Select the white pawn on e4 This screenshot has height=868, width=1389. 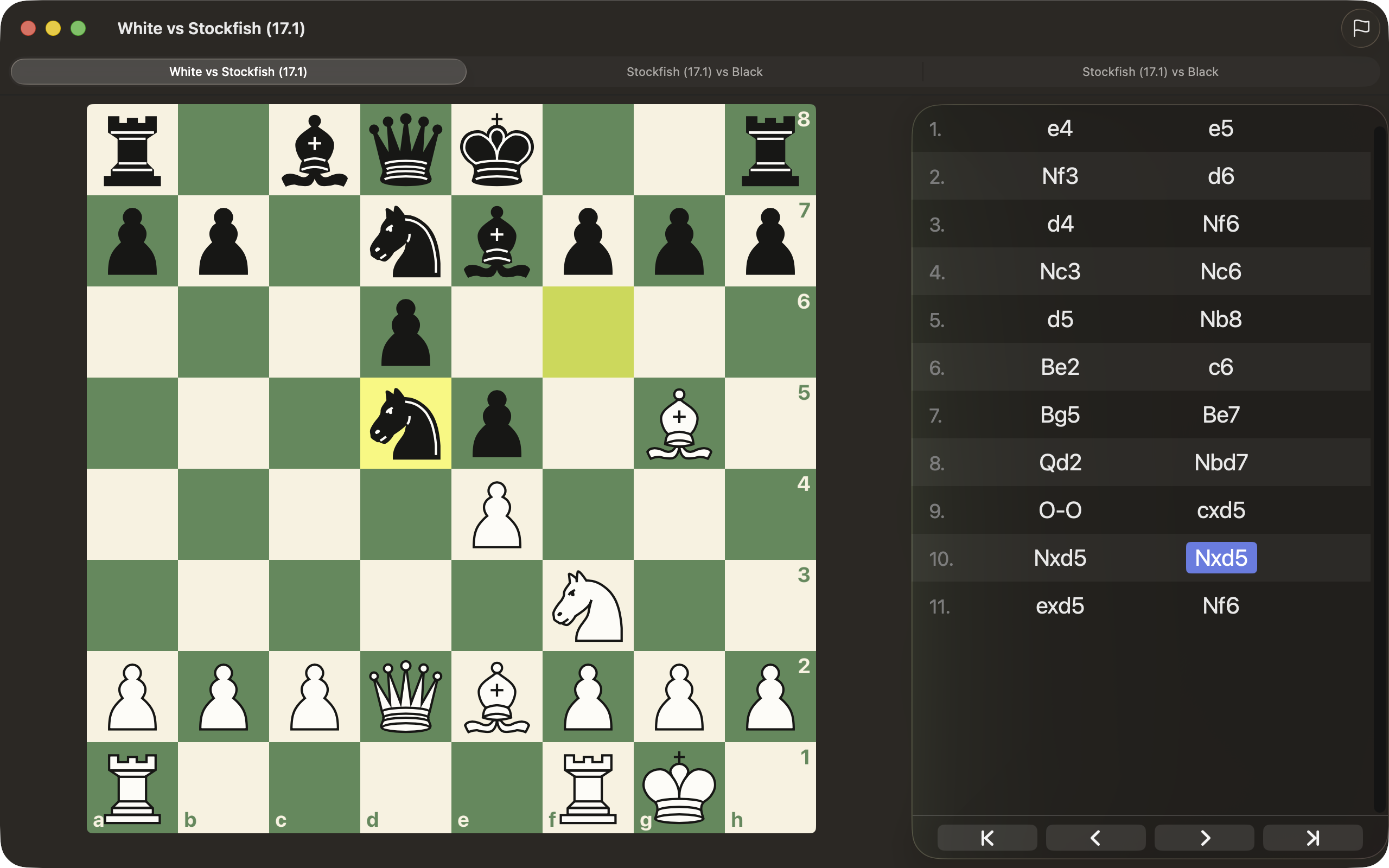click(x=497, y=514)
